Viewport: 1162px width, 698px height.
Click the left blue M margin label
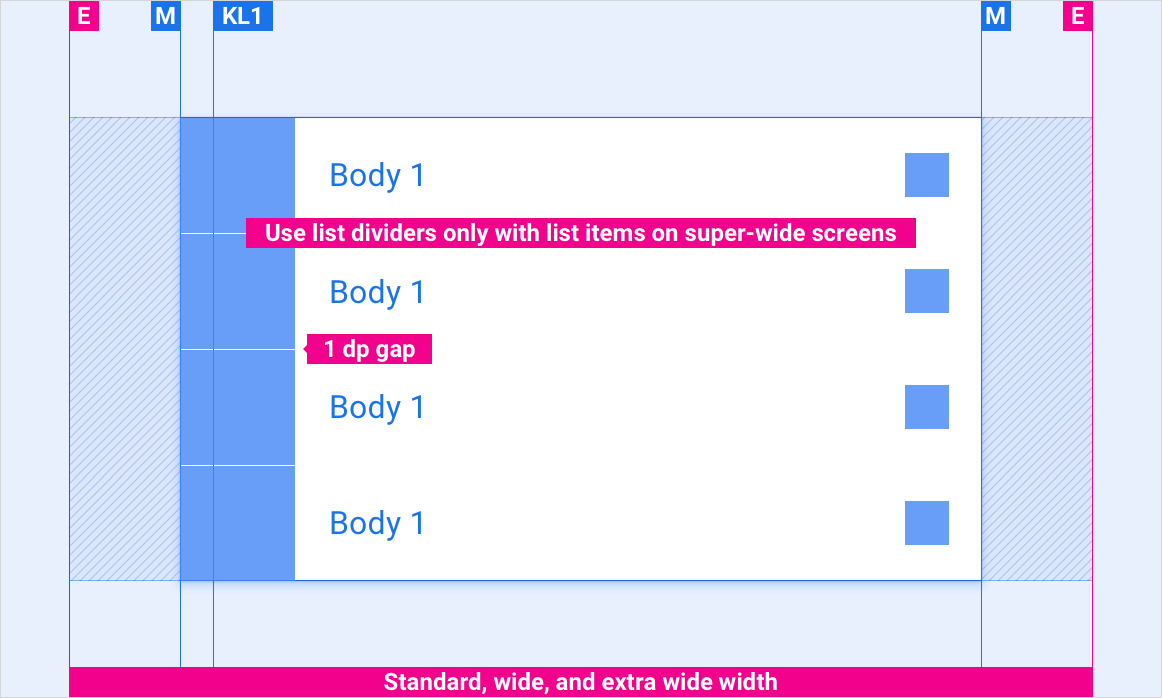tap(165, 16)
